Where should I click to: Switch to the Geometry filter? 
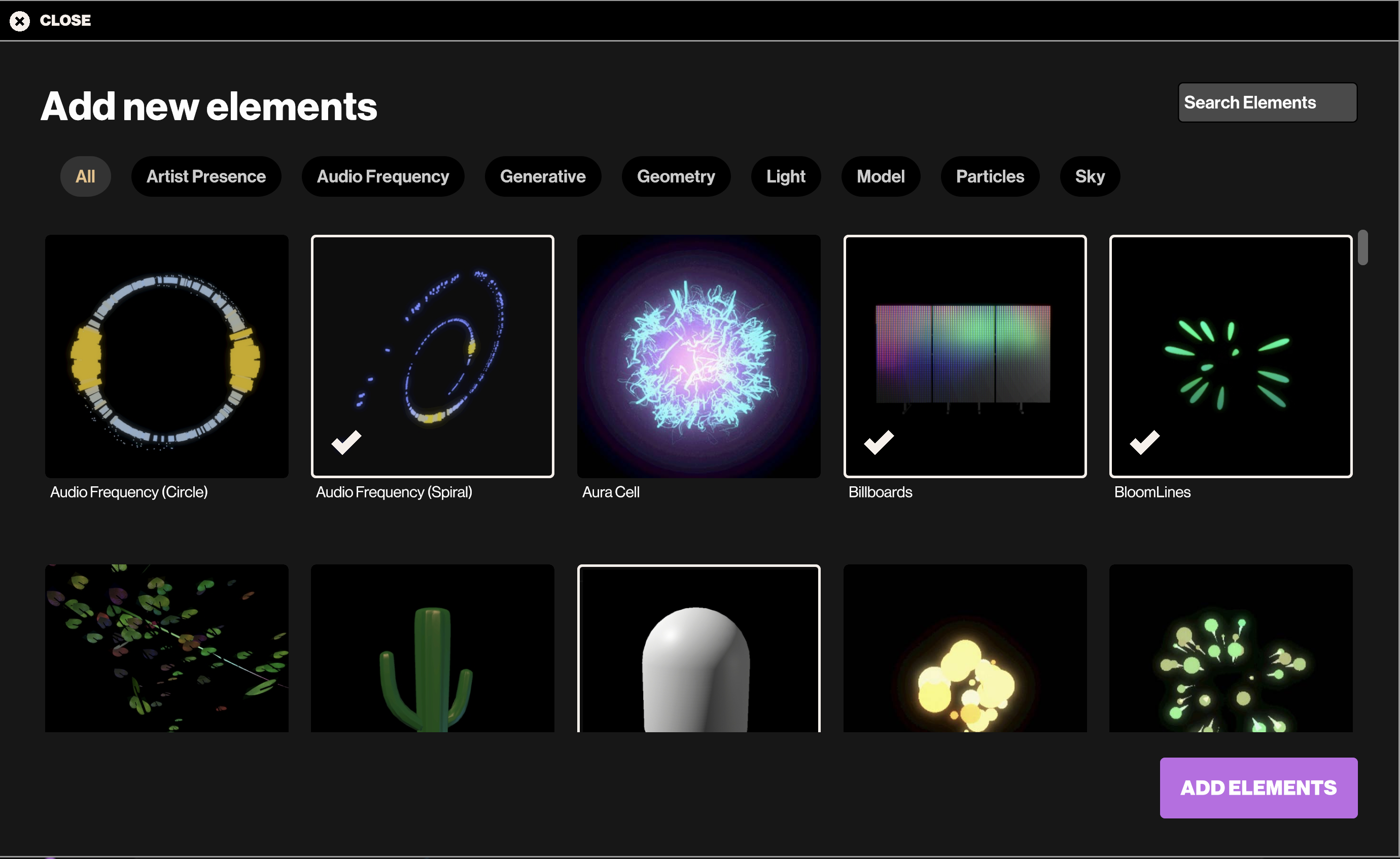coord(676,176)
